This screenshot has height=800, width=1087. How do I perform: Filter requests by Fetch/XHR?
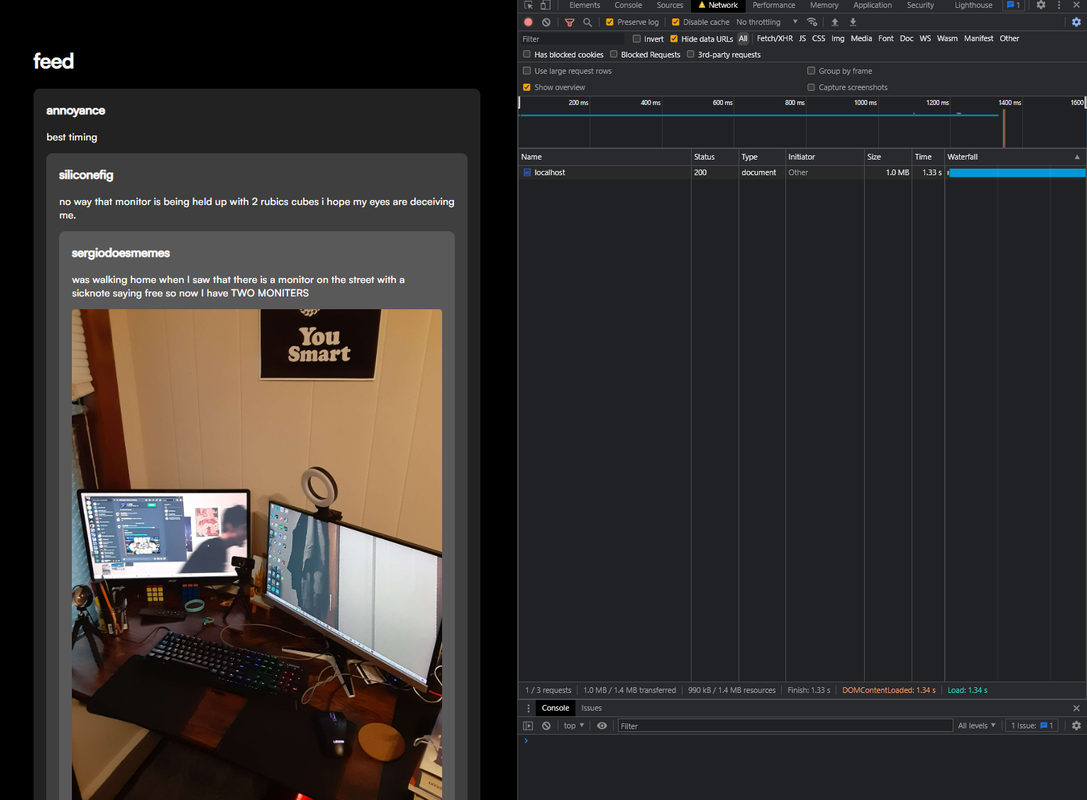(x=774, y=39)
